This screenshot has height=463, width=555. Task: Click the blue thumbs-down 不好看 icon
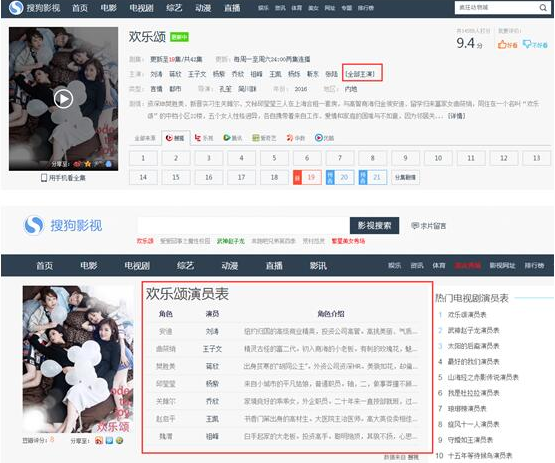[x=527, y=45]
